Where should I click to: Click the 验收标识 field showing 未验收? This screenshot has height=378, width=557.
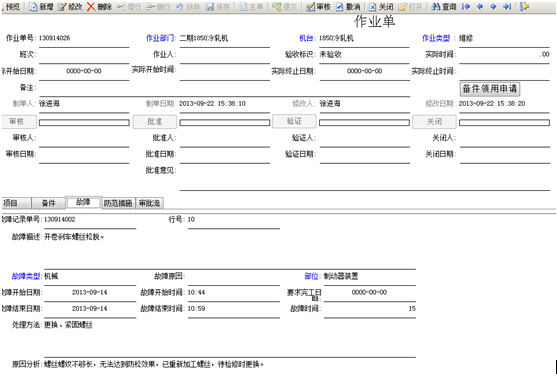point(364,55)
